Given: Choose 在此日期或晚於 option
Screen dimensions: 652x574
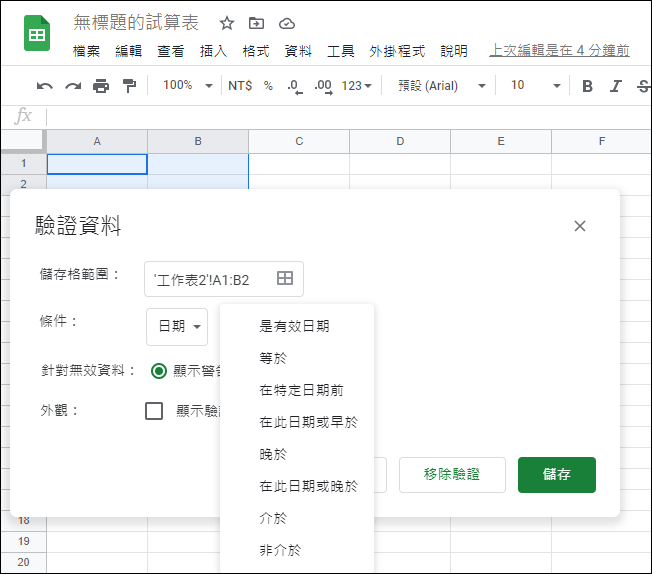Looking at the screenshot, I should [297, 486].
